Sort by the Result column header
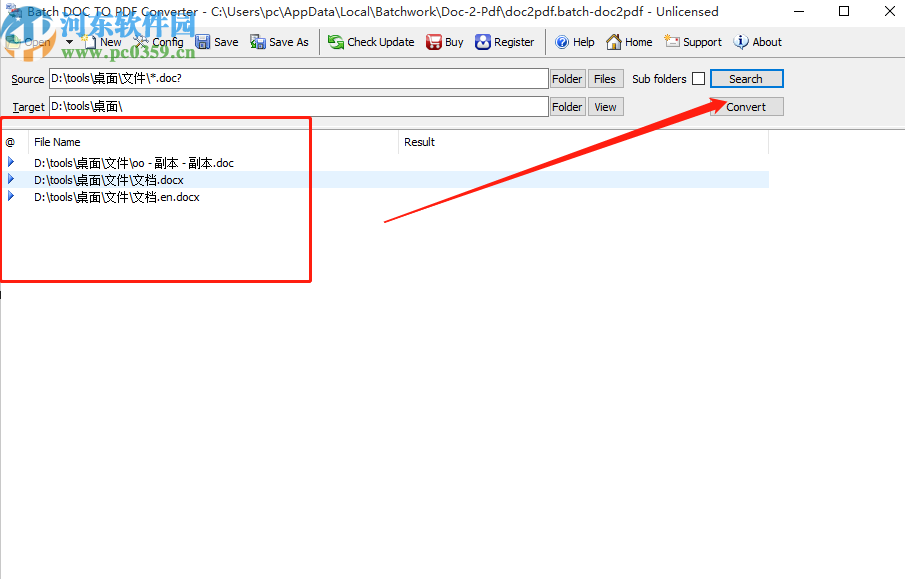This screenshot has width=905, height=579. pyautogui.click(x=419, y=142)
